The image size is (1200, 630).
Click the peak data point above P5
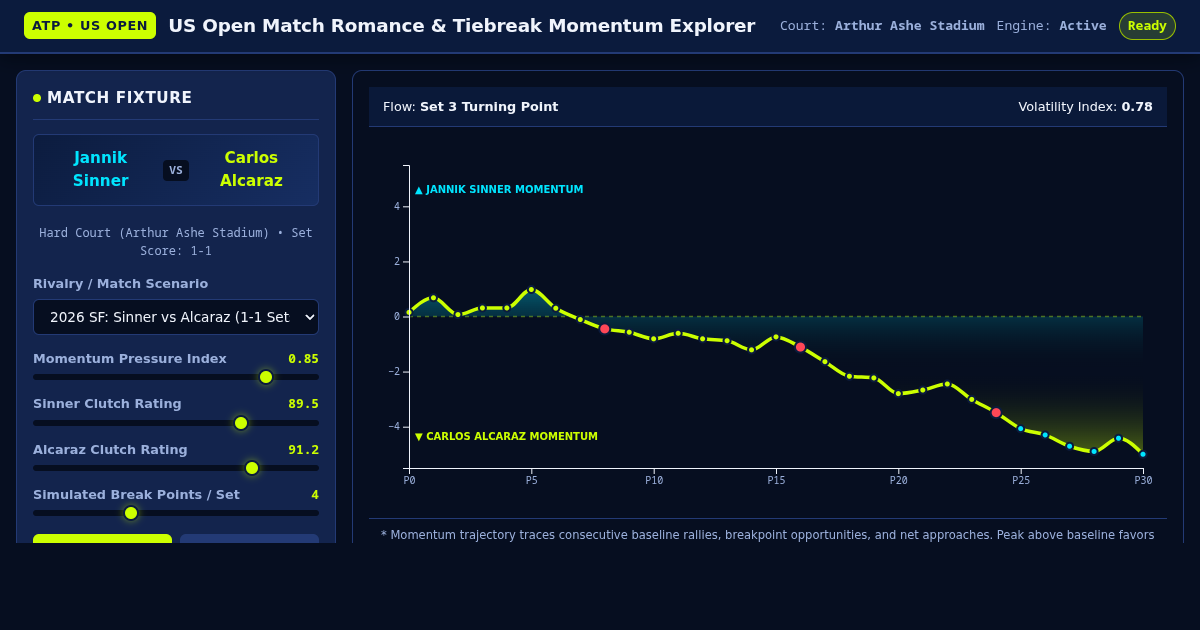pos(531,289)
